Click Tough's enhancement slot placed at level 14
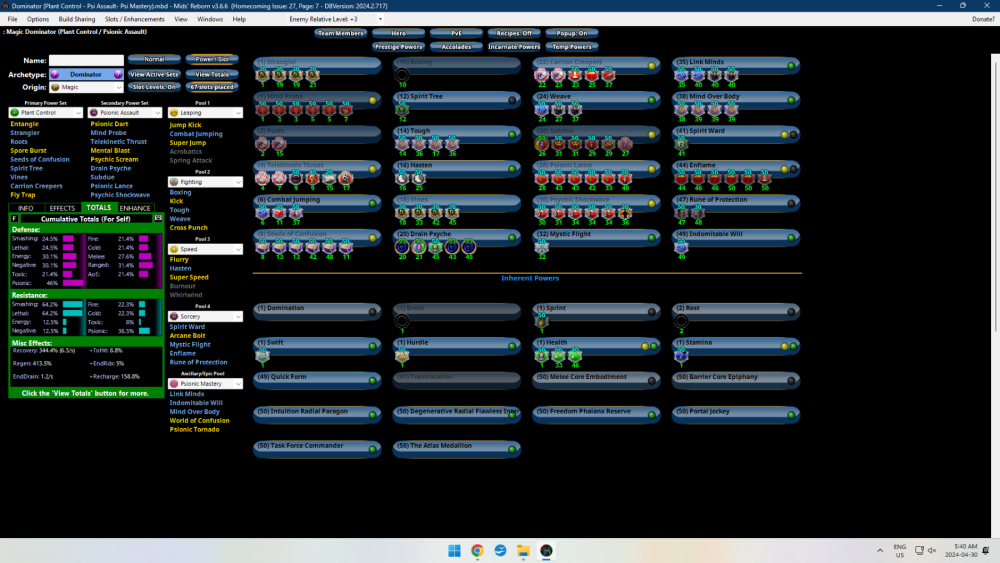 (x=402, y=144)
